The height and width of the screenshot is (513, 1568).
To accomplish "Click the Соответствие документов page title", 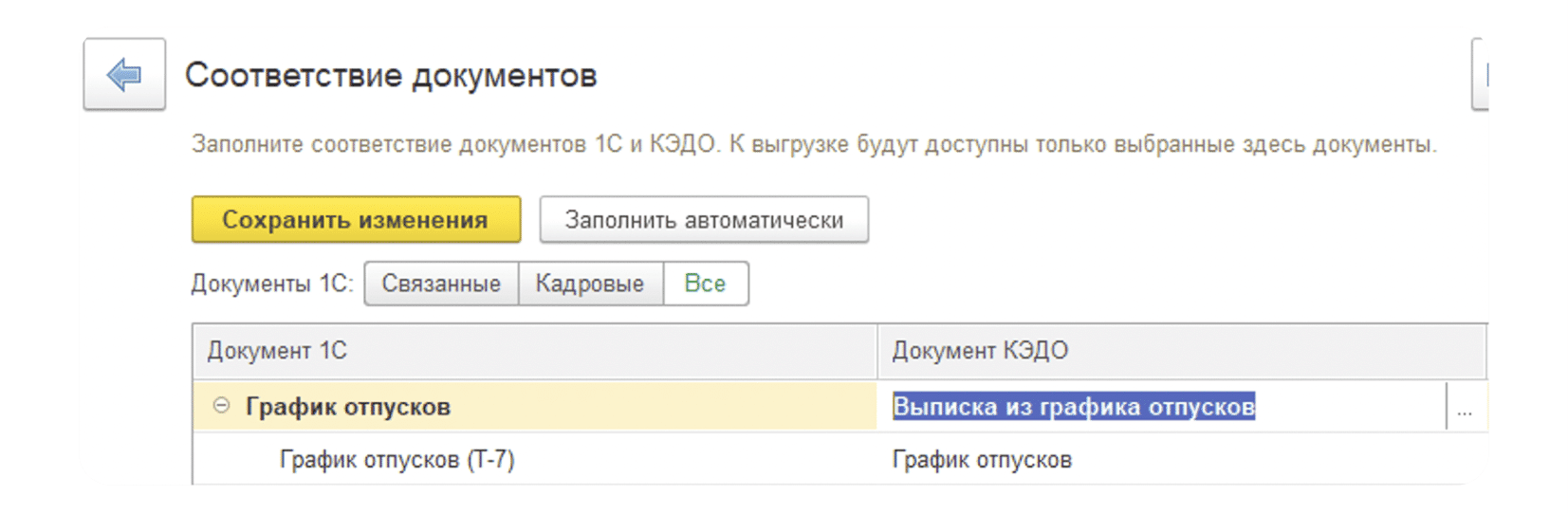I will pos(390,75).
